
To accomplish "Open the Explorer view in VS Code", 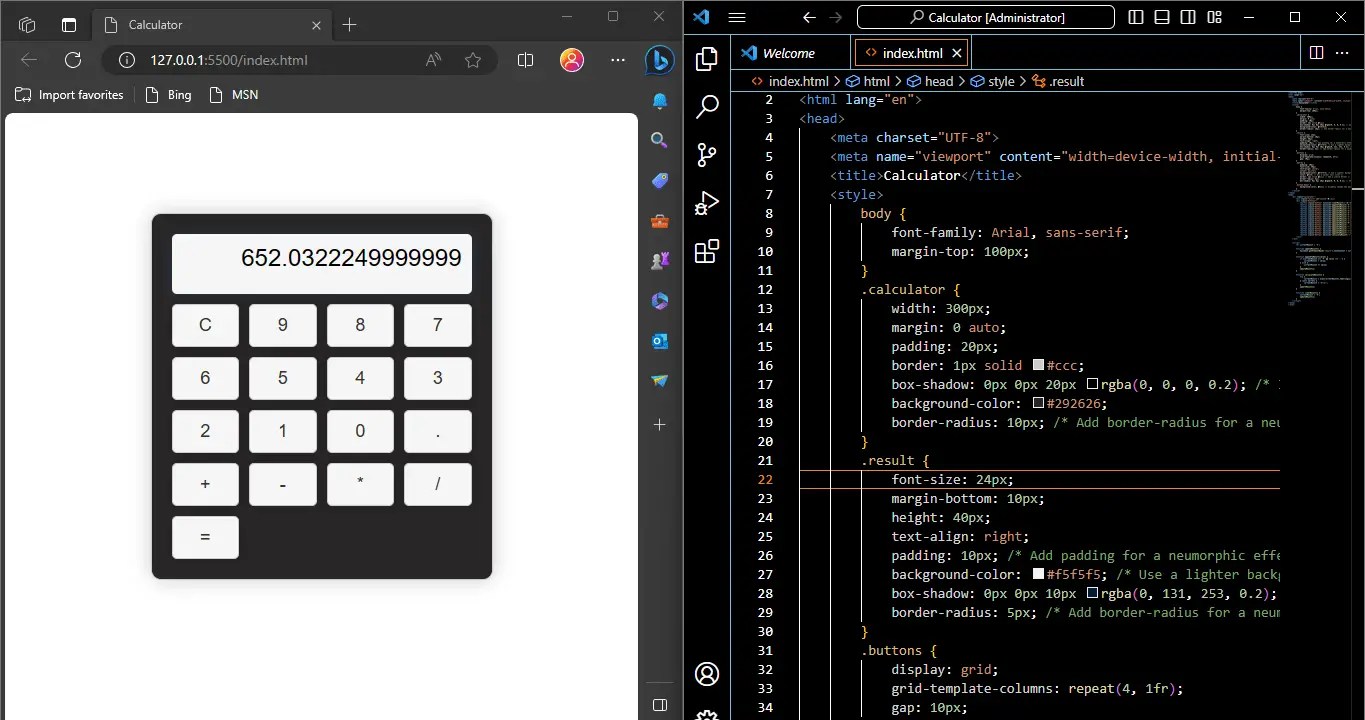I will pyautogui.click(x=707, y=60).
